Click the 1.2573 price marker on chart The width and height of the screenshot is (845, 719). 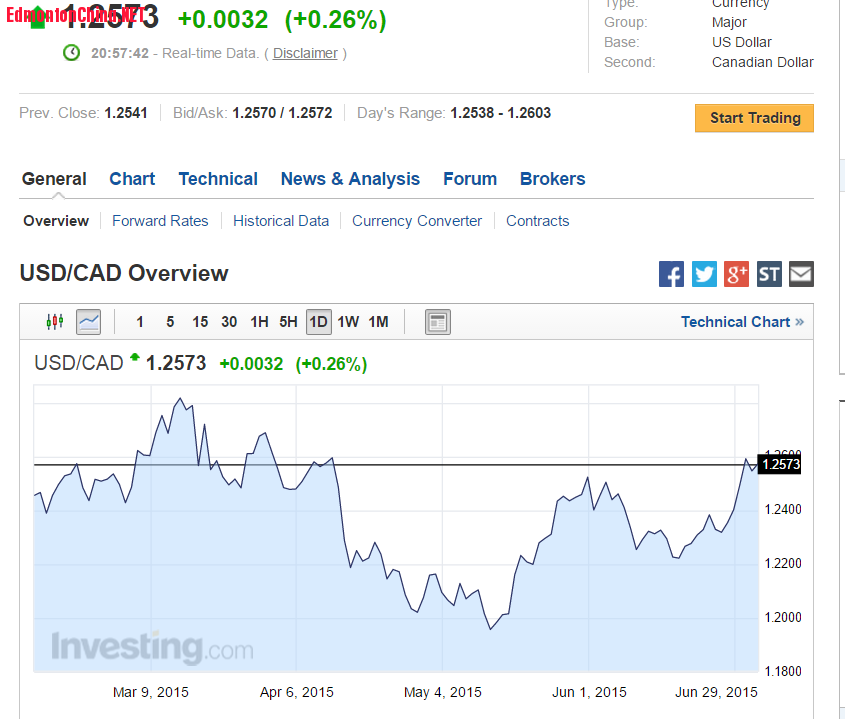(779, 464)
